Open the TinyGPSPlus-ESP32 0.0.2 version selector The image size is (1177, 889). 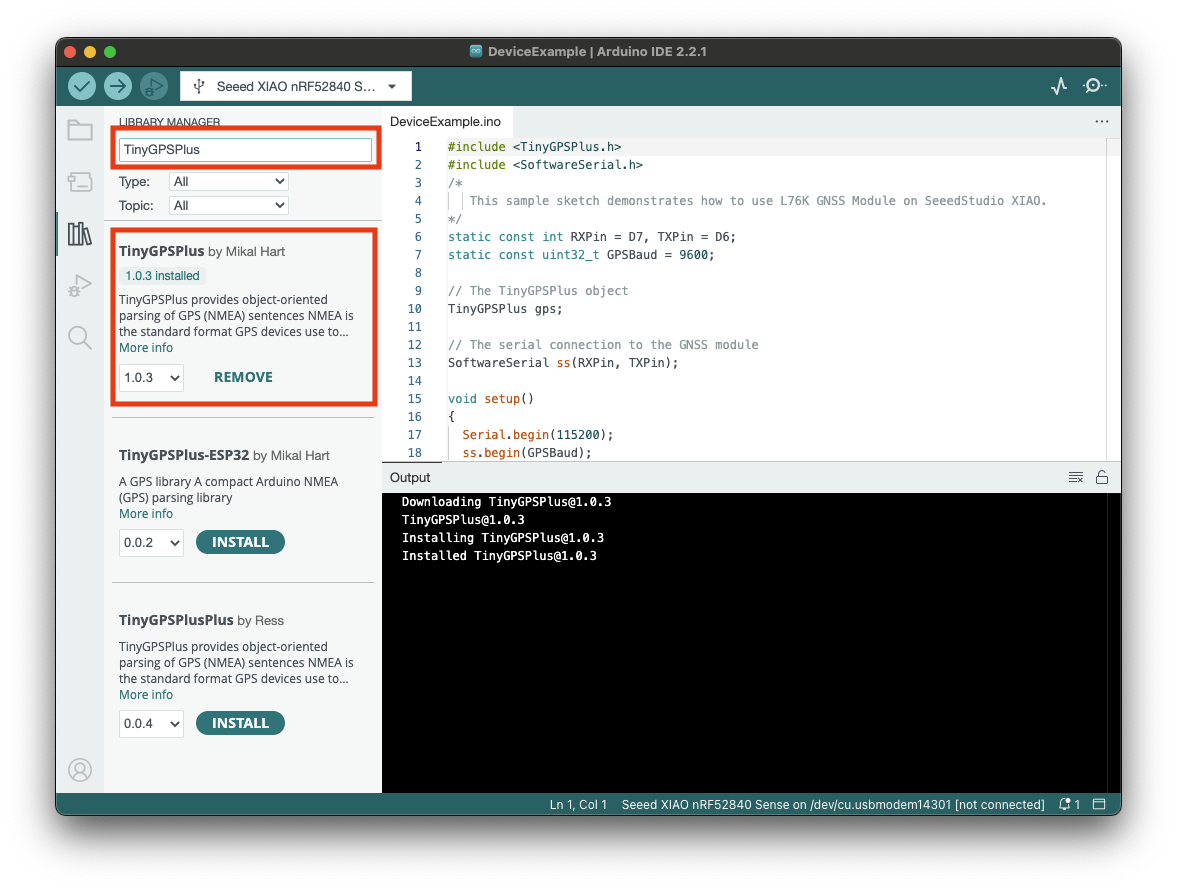tap(151, 543)
